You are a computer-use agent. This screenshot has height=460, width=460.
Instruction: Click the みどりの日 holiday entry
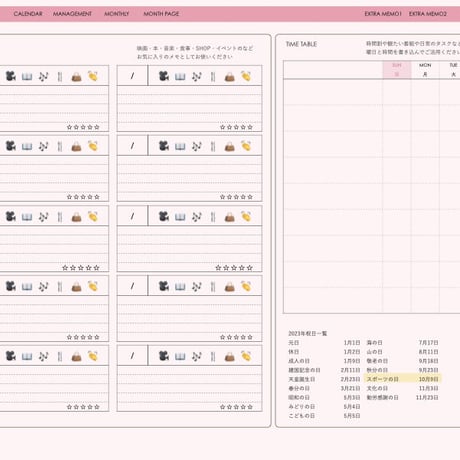(302, 407)
